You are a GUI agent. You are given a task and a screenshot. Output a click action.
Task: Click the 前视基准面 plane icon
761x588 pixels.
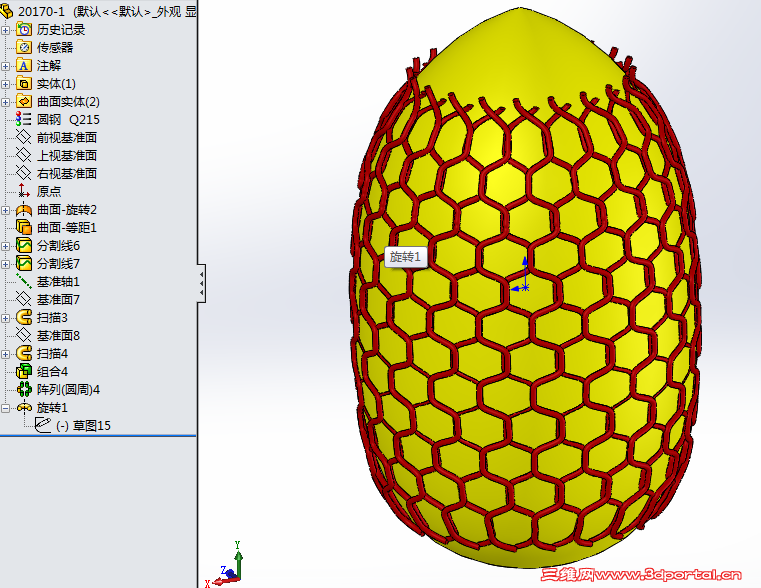click(24, 137)
